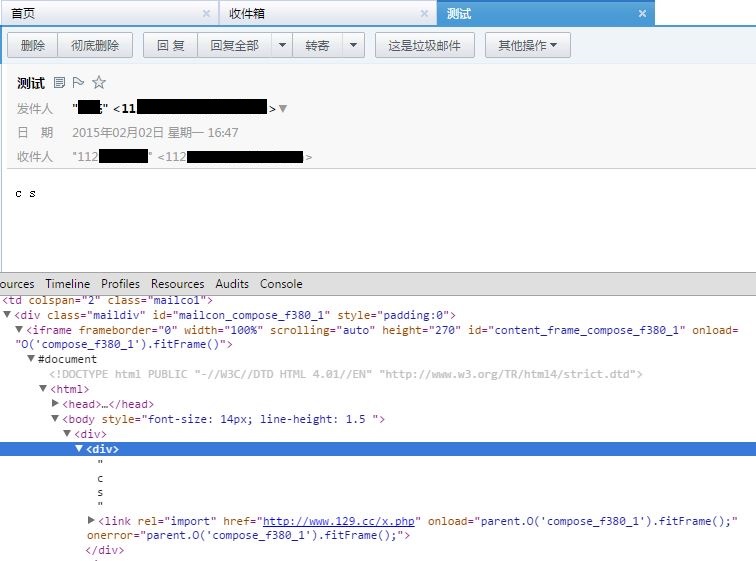The height and width of the screenshot is (561, 756).
Task: Collapse the maildiv div node
Action: [7, 315]
